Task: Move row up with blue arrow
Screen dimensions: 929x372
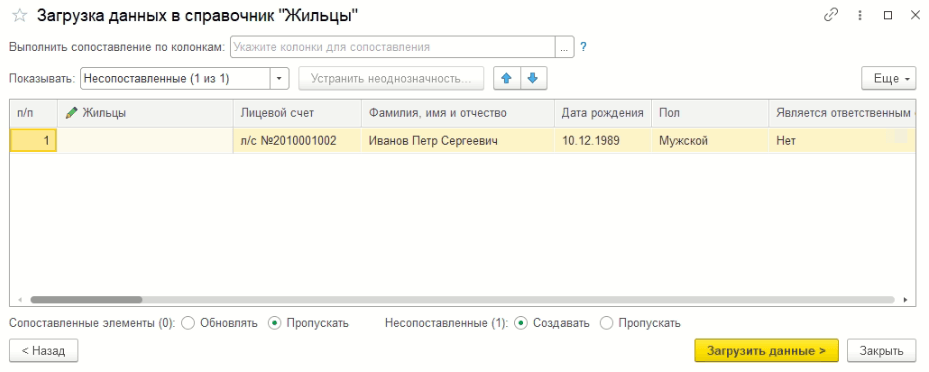Action: tap(507, 78)
